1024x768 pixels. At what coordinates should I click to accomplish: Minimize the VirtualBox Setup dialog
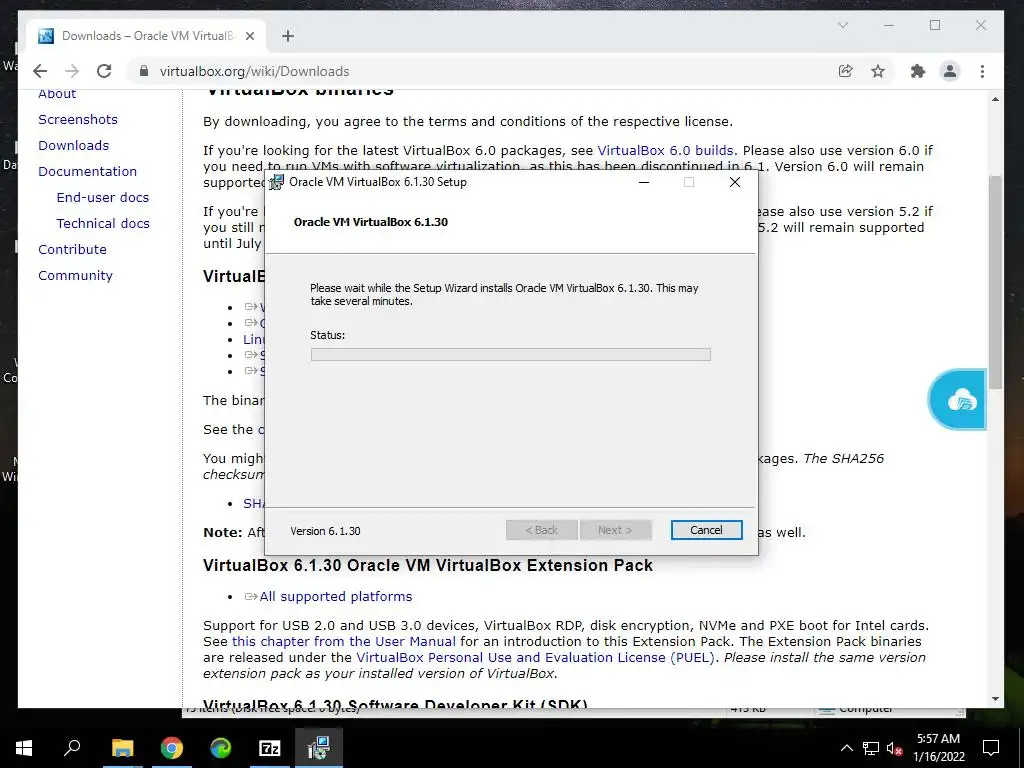[644, 182]
